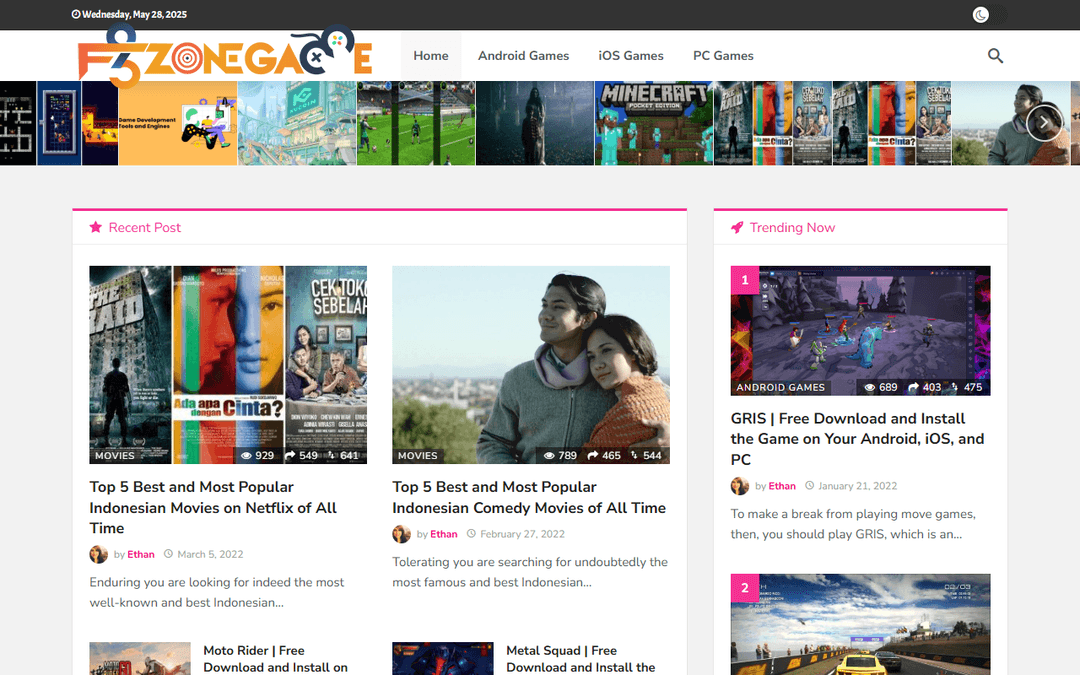Screen dimensions: 1080x675
Task: Click author Ethan on the Comedy post
Action: click(x=444, y=534)
